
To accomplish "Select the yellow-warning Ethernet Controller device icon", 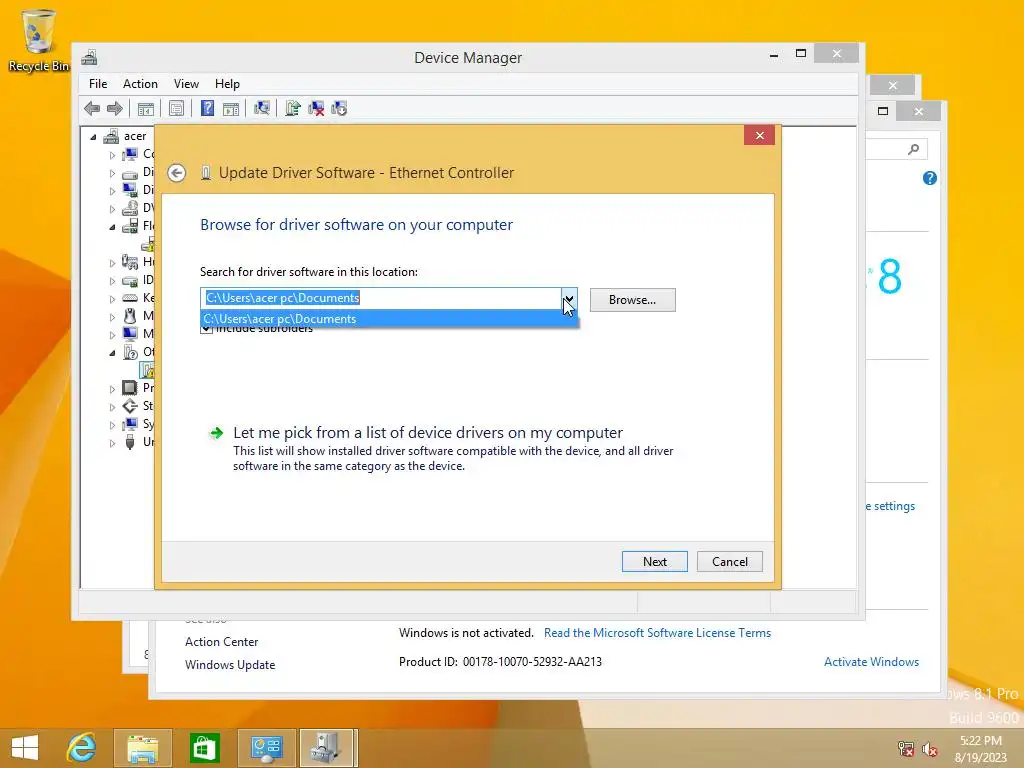I will pos(148,371).
